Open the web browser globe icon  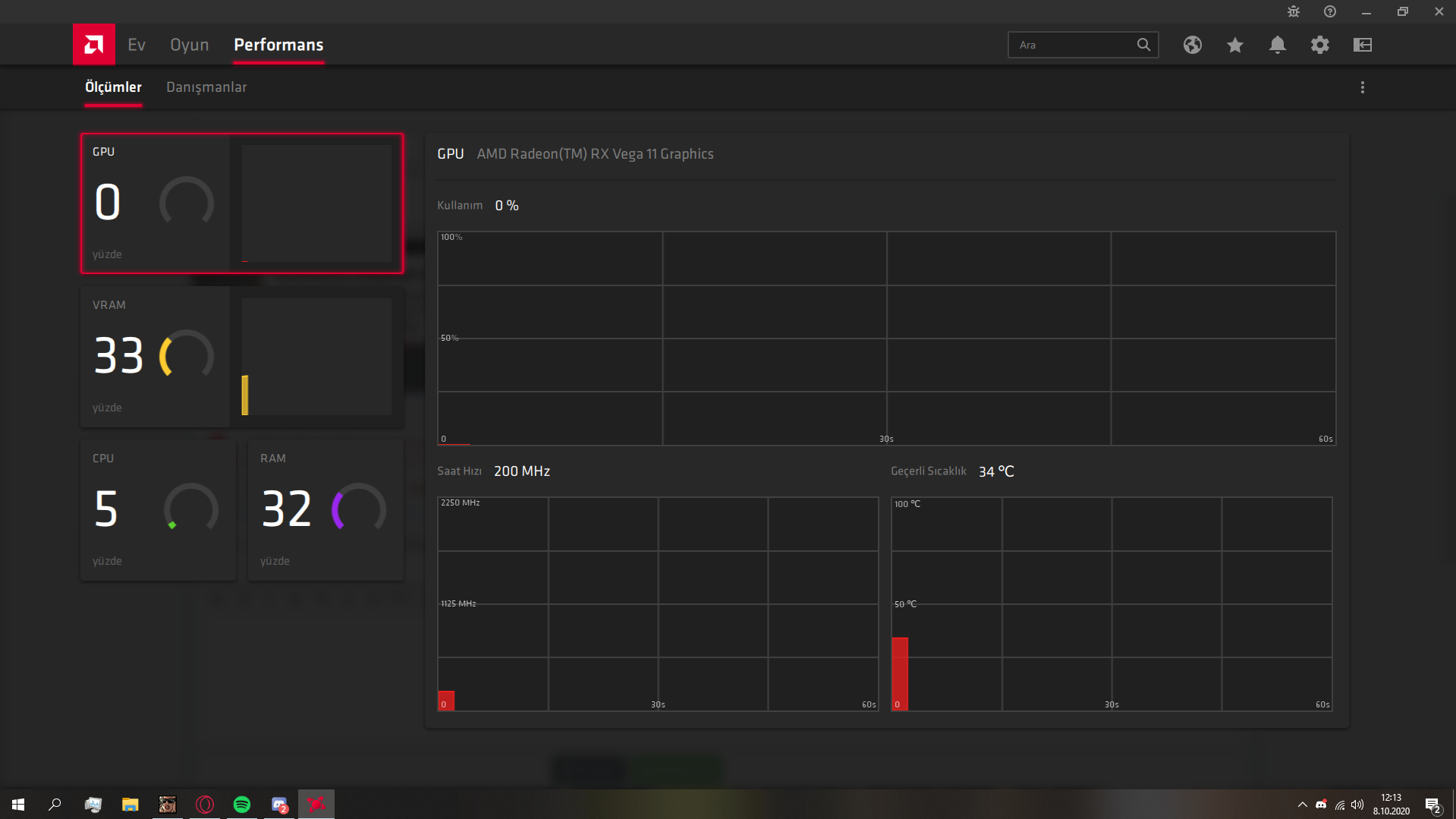click(1193, 45)
